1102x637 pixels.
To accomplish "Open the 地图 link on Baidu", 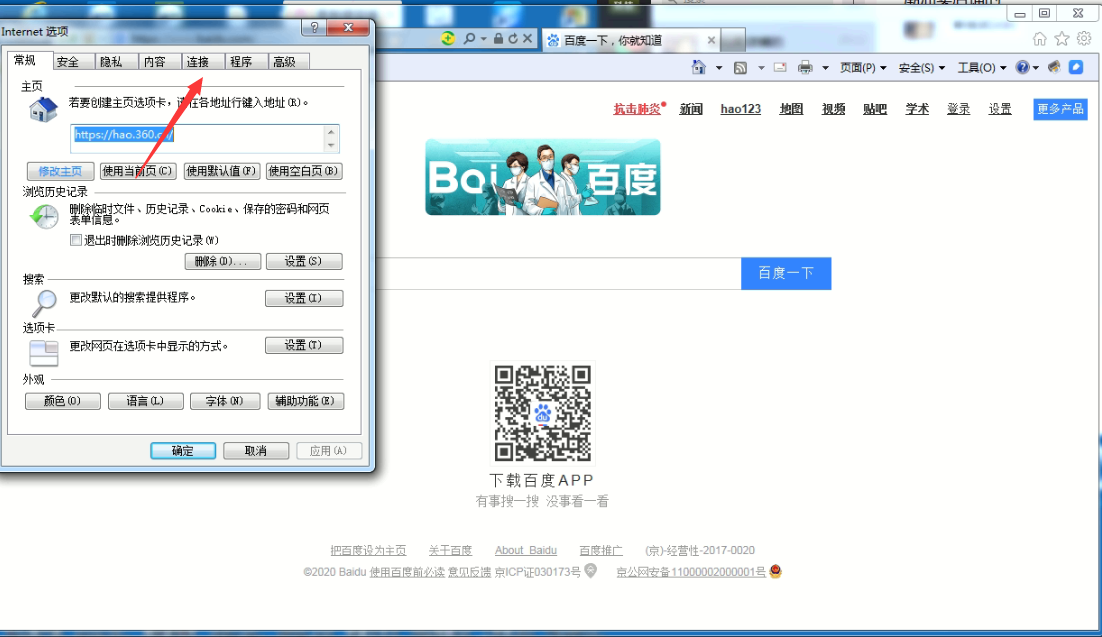I will click(791, 109).
